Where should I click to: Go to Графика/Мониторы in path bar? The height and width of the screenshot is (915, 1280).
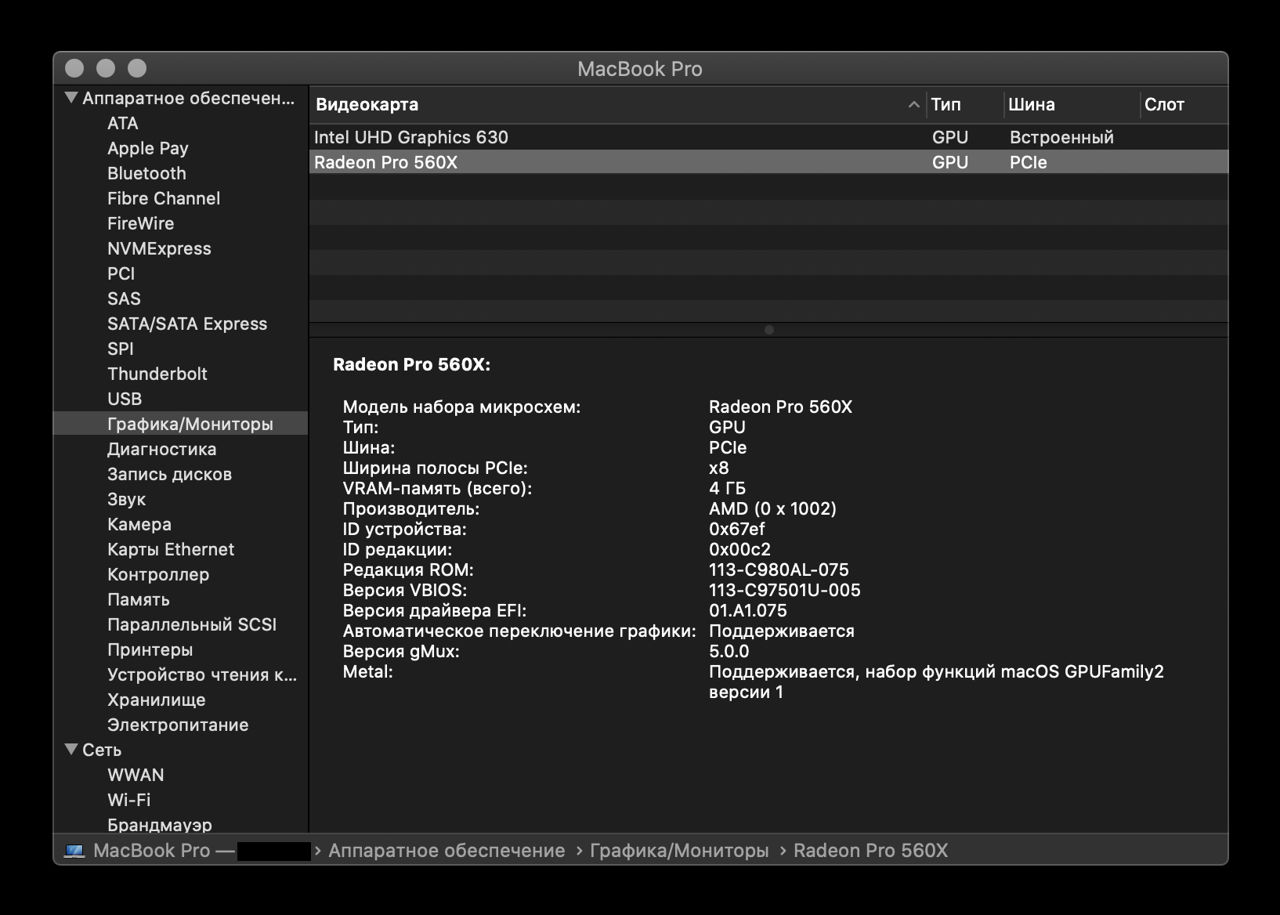coord(679,850)
